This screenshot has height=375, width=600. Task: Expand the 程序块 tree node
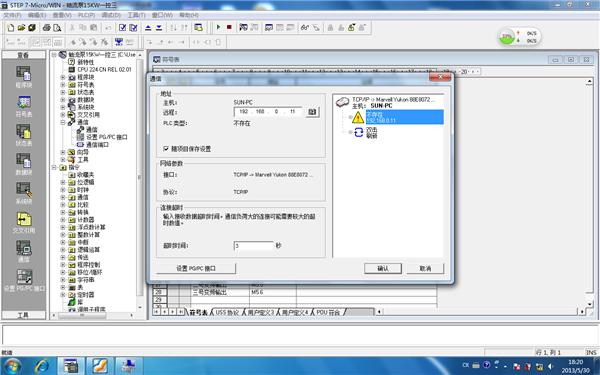point(63,77)
